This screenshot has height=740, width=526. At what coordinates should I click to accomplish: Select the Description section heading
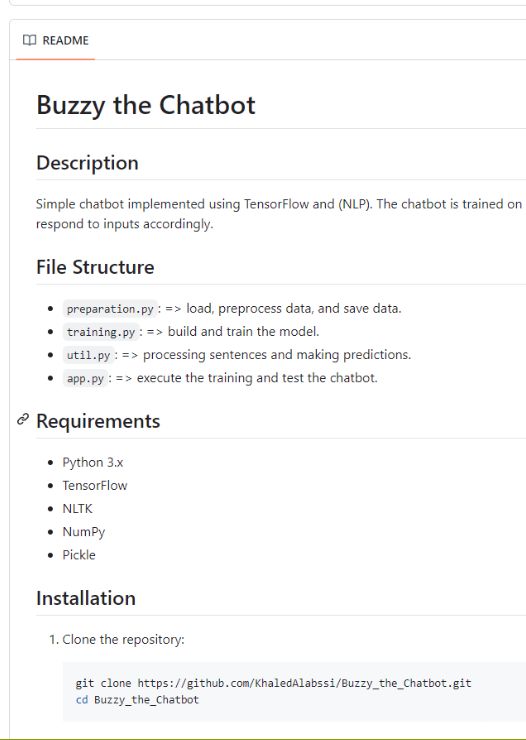(x=87, y=163)
